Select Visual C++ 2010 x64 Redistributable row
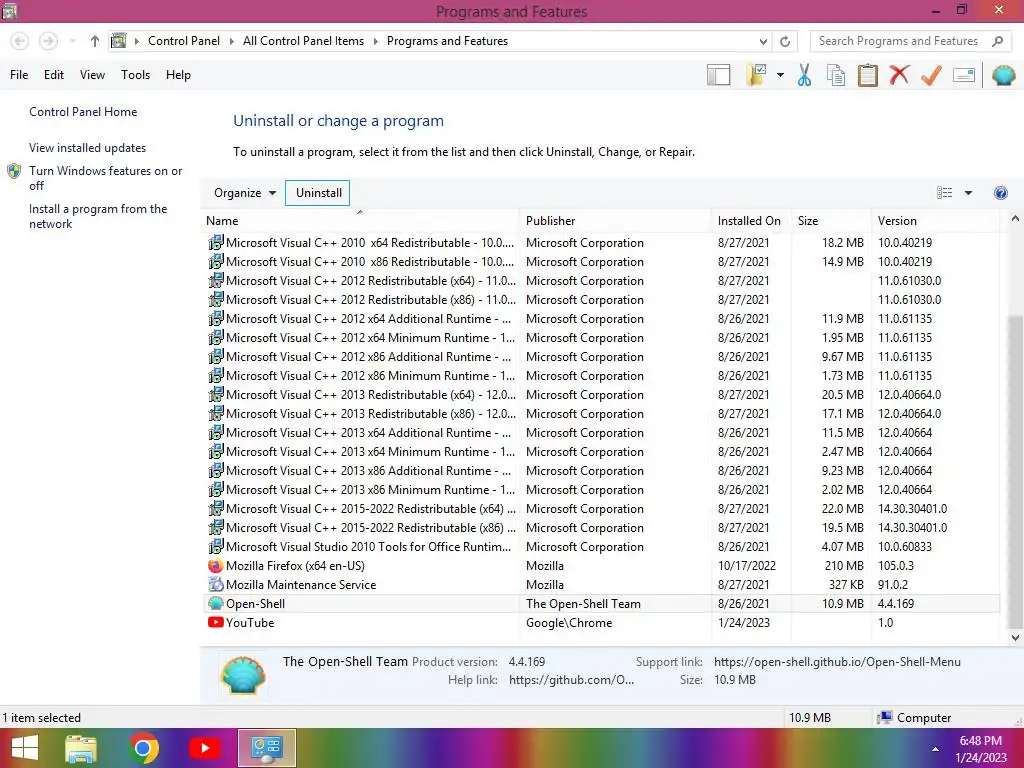This screenshot has width=1024, height=768. [601, 242]
